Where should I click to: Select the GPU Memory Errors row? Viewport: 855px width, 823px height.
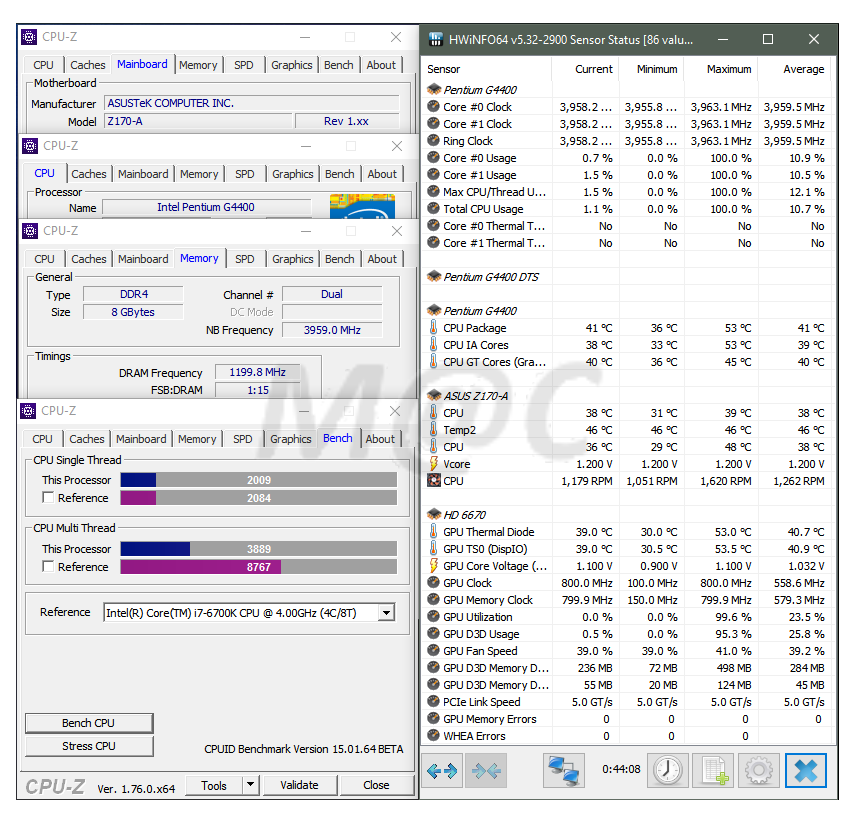pyautogui.click(x=627, y=718)
